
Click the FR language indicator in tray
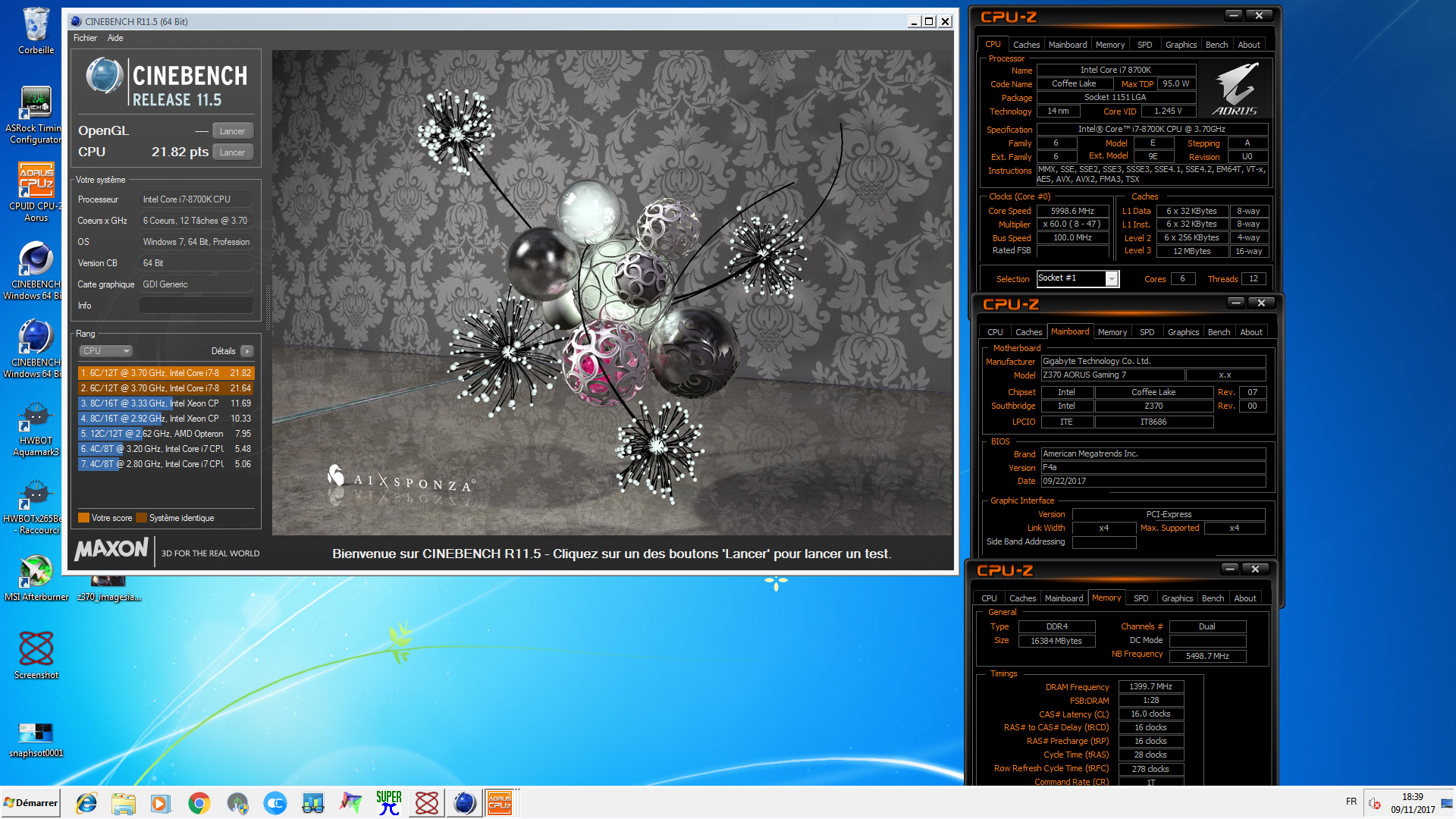1351,802
